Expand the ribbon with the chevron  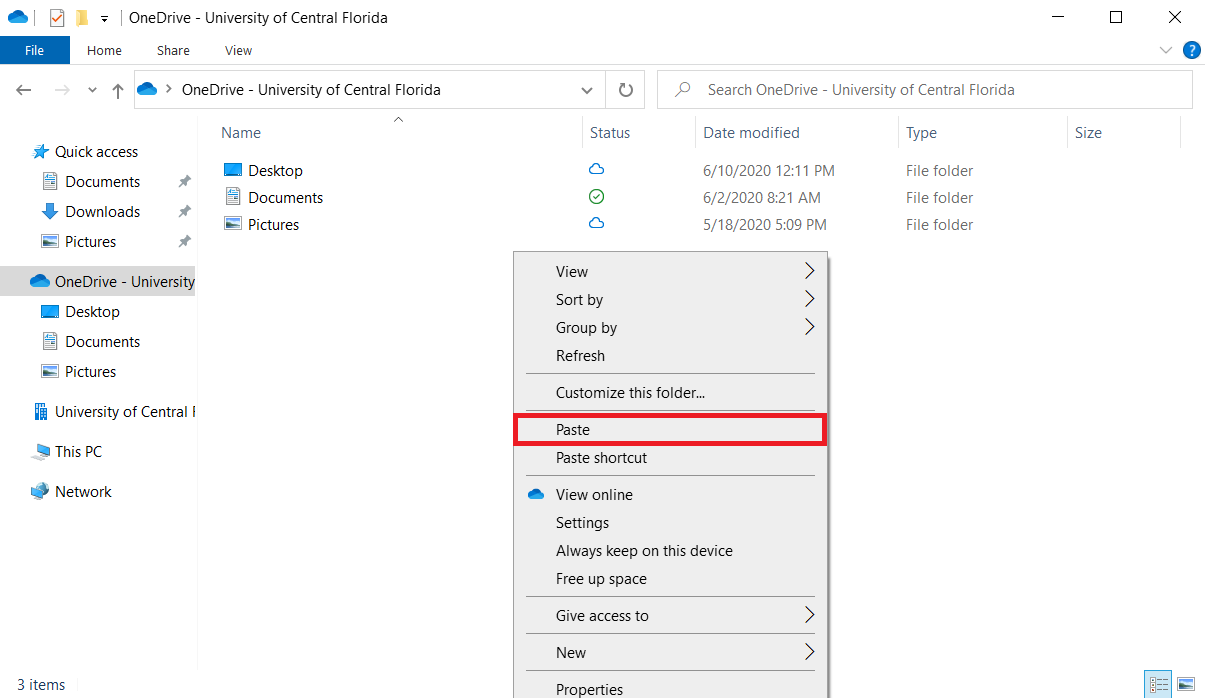pyautogui.click(x=1165, y=50)
